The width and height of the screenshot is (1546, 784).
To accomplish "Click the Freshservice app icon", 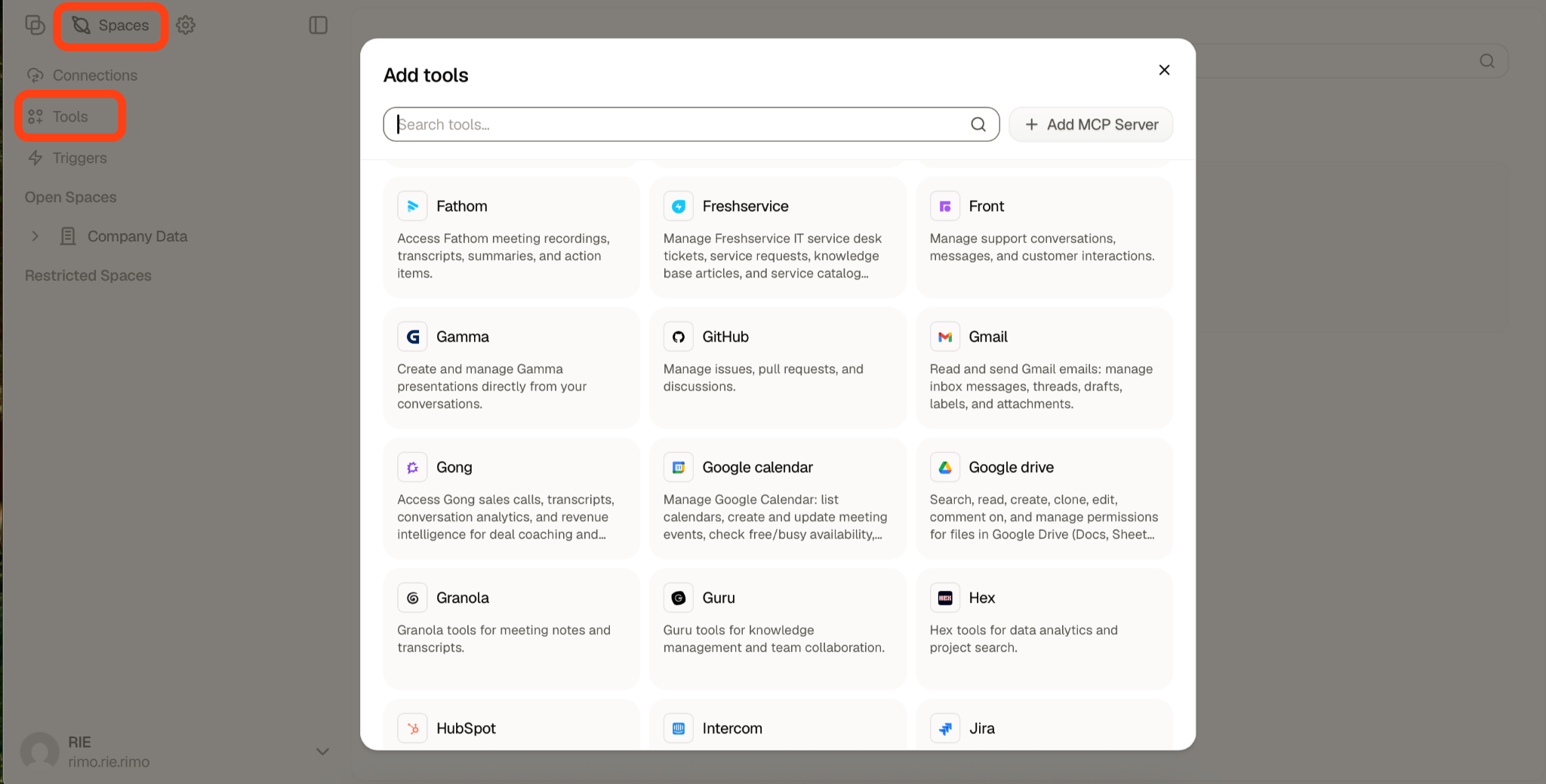I will [679, 206].
